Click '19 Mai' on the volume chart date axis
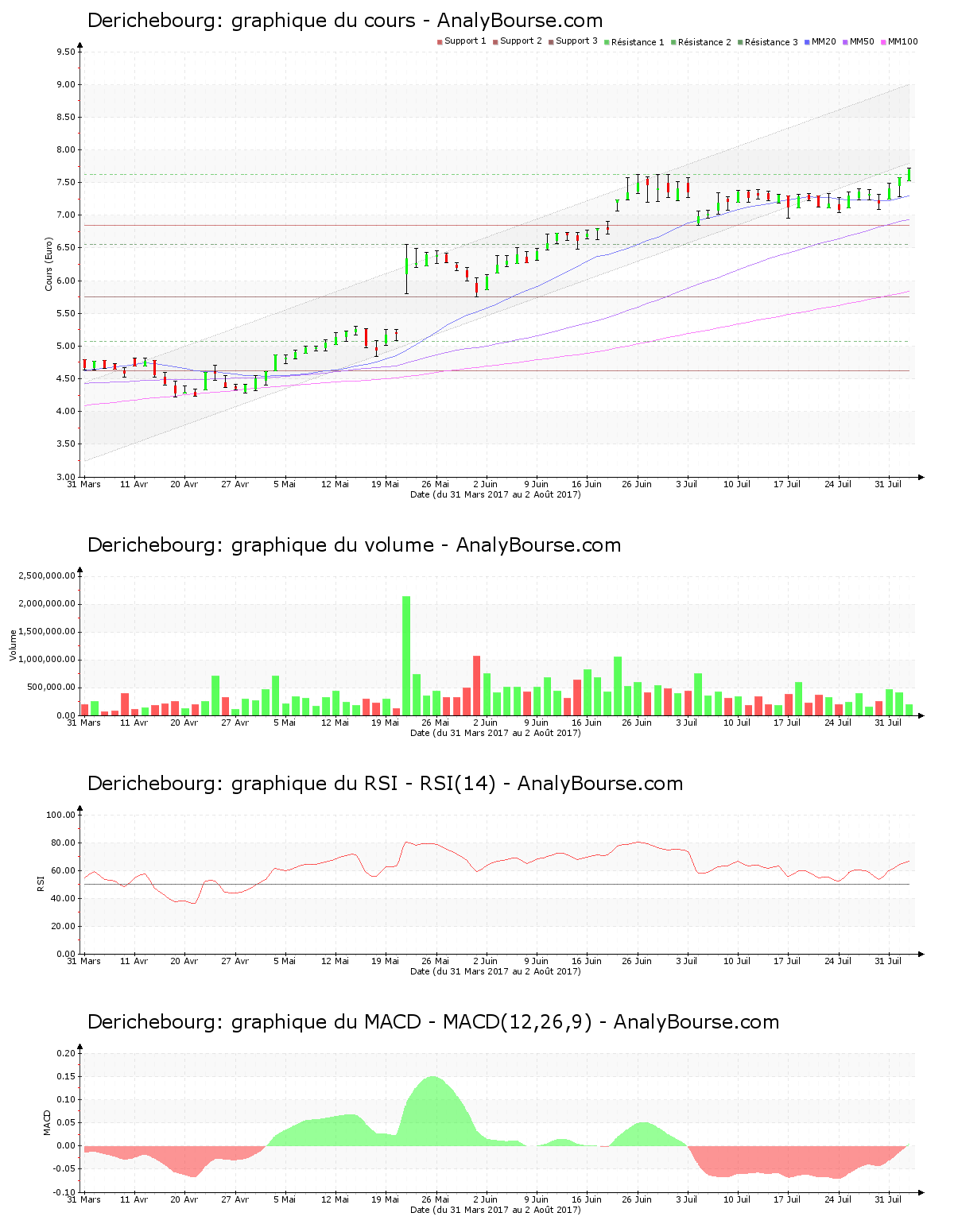 pos(386,723)
